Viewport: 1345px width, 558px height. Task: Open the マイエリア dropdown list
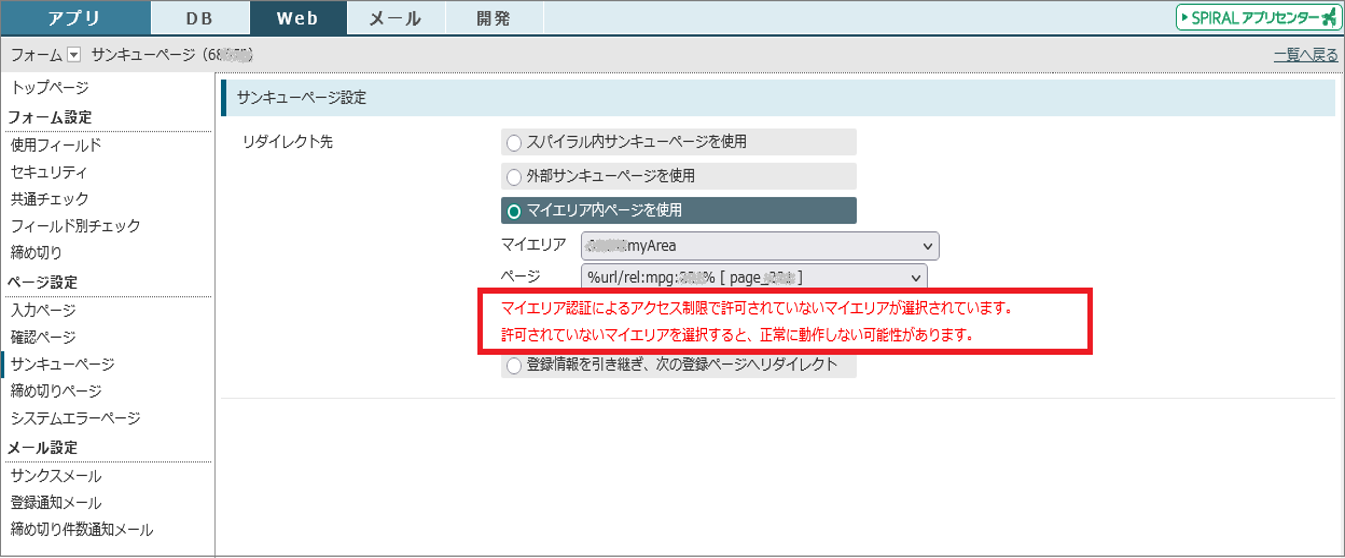759,245
